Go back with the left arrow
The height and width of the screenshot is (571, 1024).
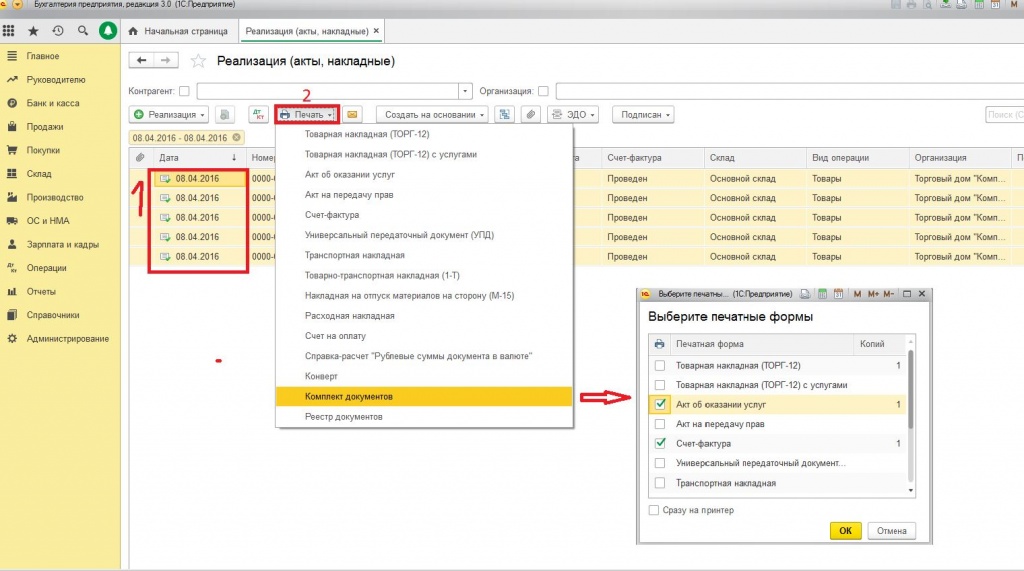point(142,60)
